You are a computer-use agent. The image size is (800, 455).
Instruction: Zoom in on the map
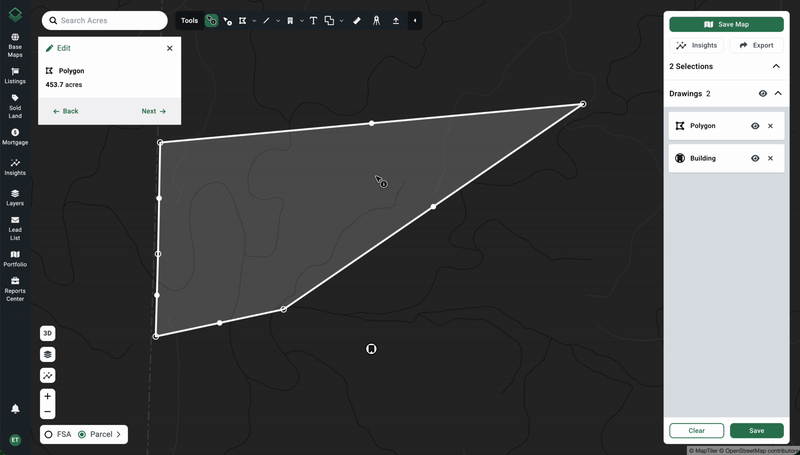point(47,396)
